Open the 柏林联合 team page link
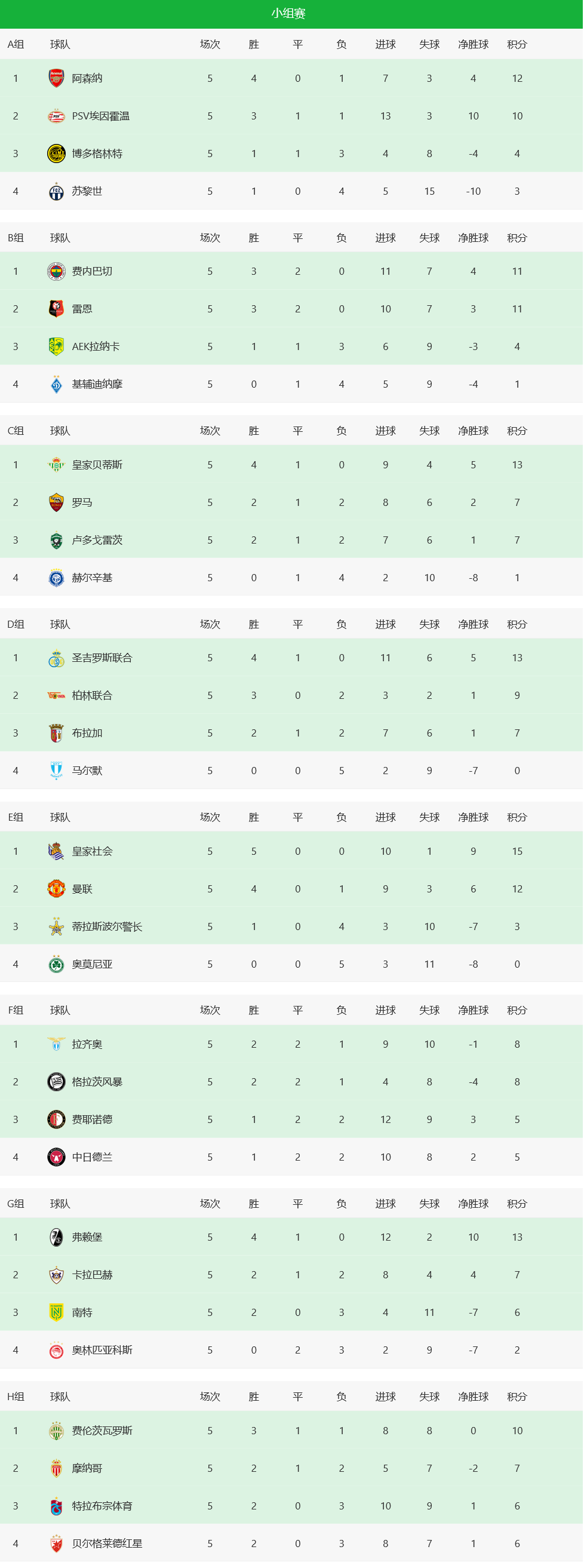Screen dimensions: 584x1568 (92, 696)
